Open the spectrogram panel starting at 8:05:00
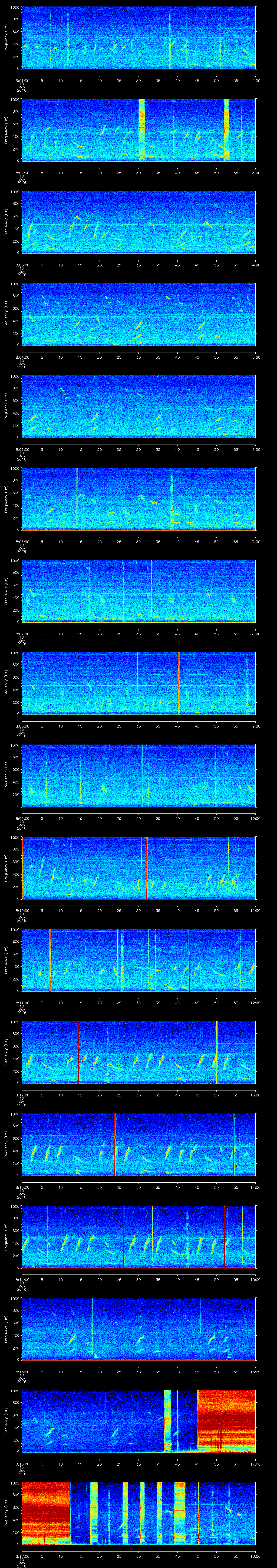 point(139,407)
